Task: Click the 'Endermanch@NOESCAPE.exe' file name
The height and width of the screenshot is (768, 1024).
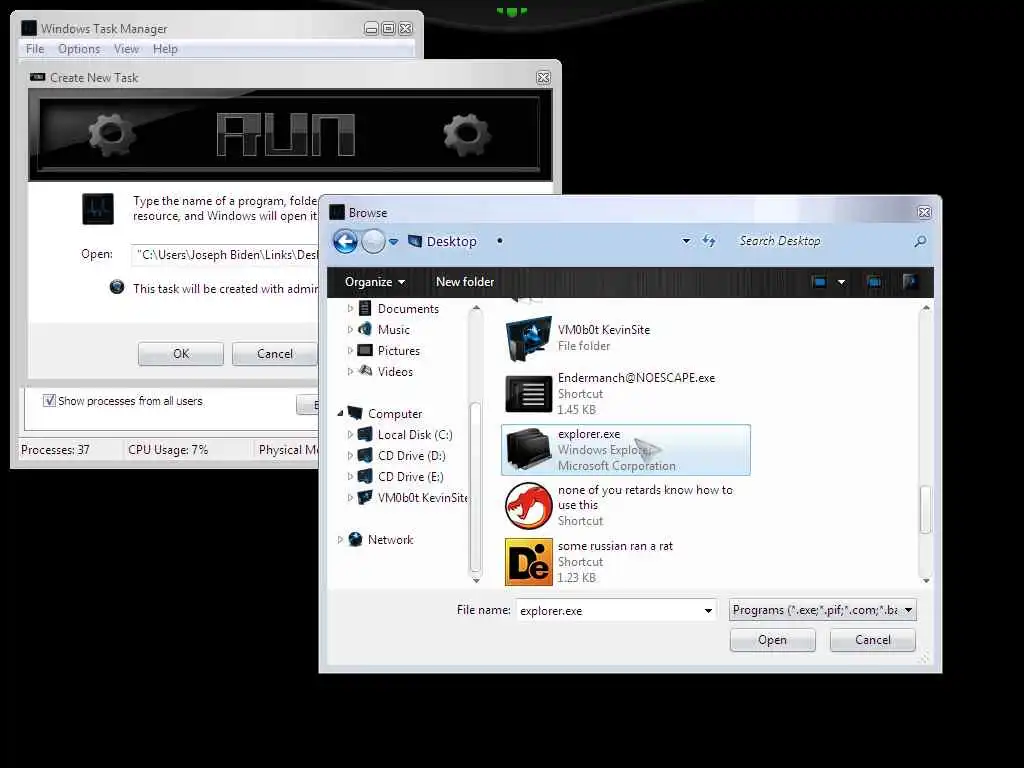Action: [636, 378]
